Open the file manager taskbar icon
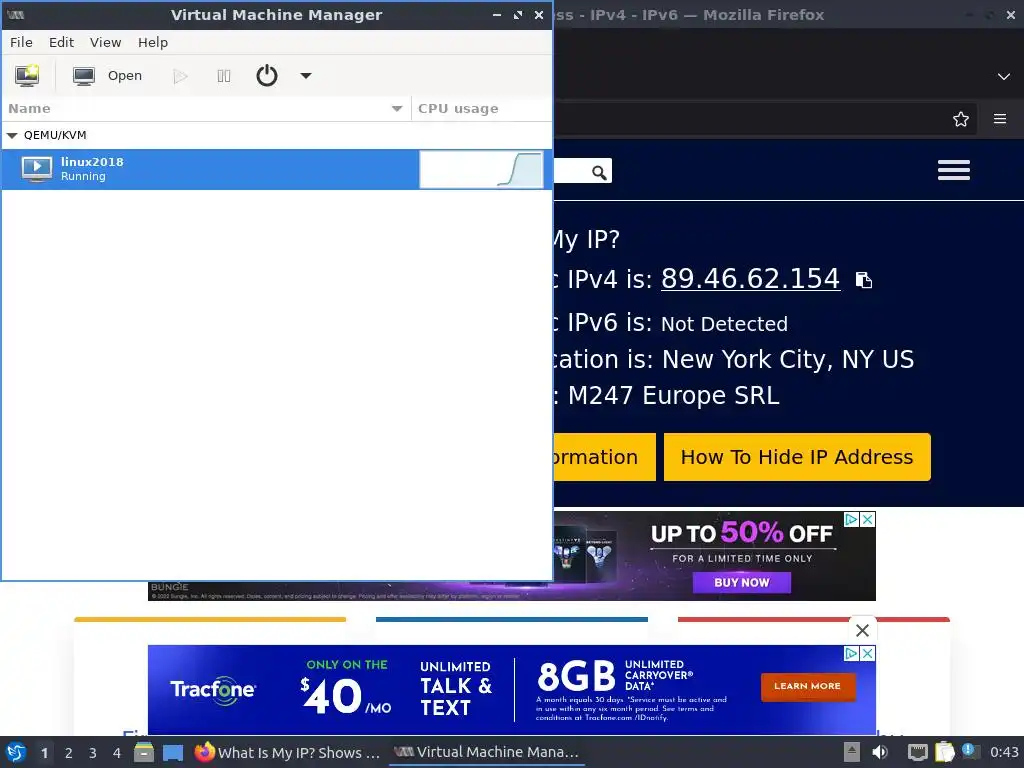 (144, 752)
